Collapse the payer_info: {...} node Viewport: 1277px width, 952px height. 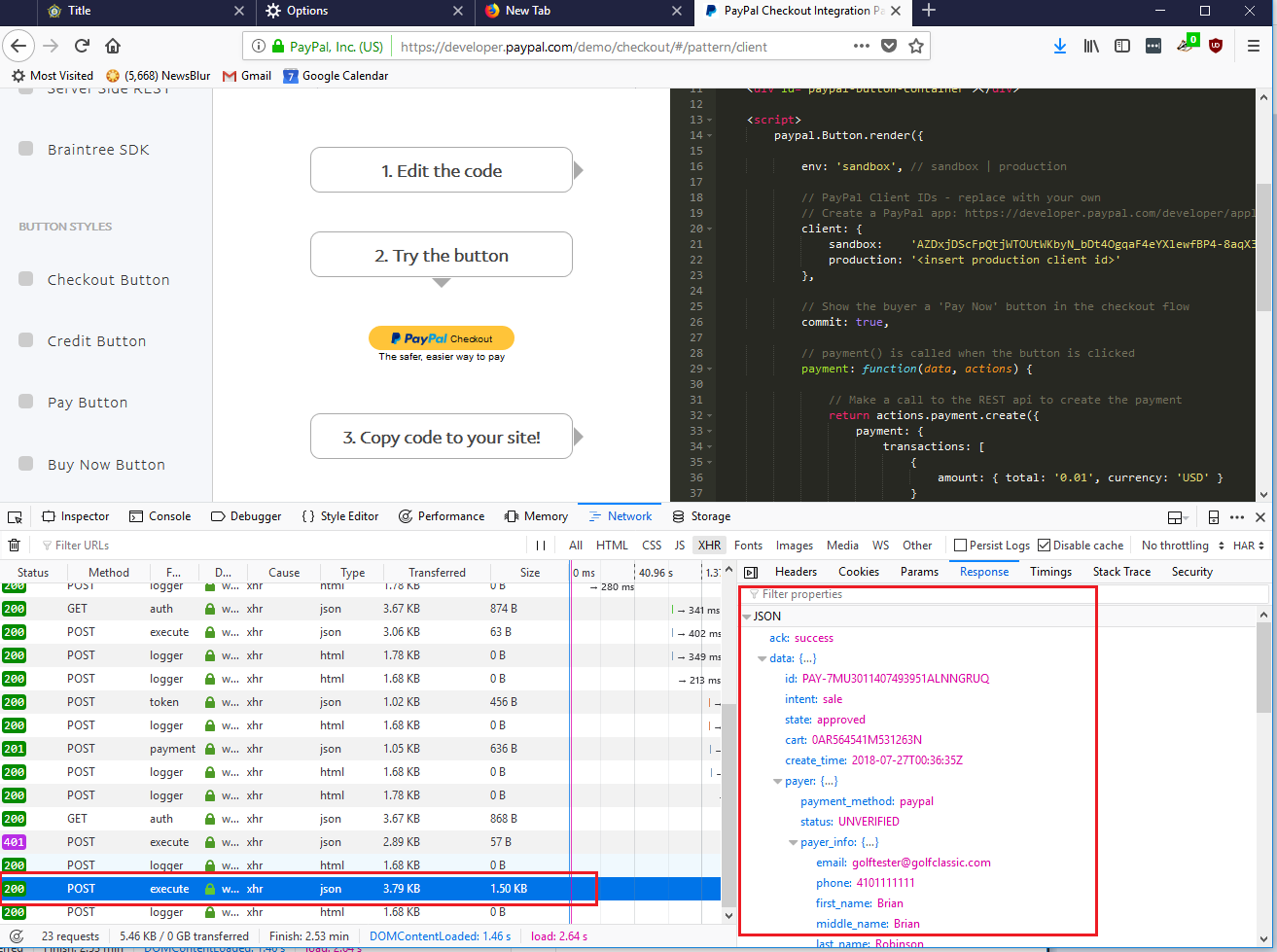793,842
